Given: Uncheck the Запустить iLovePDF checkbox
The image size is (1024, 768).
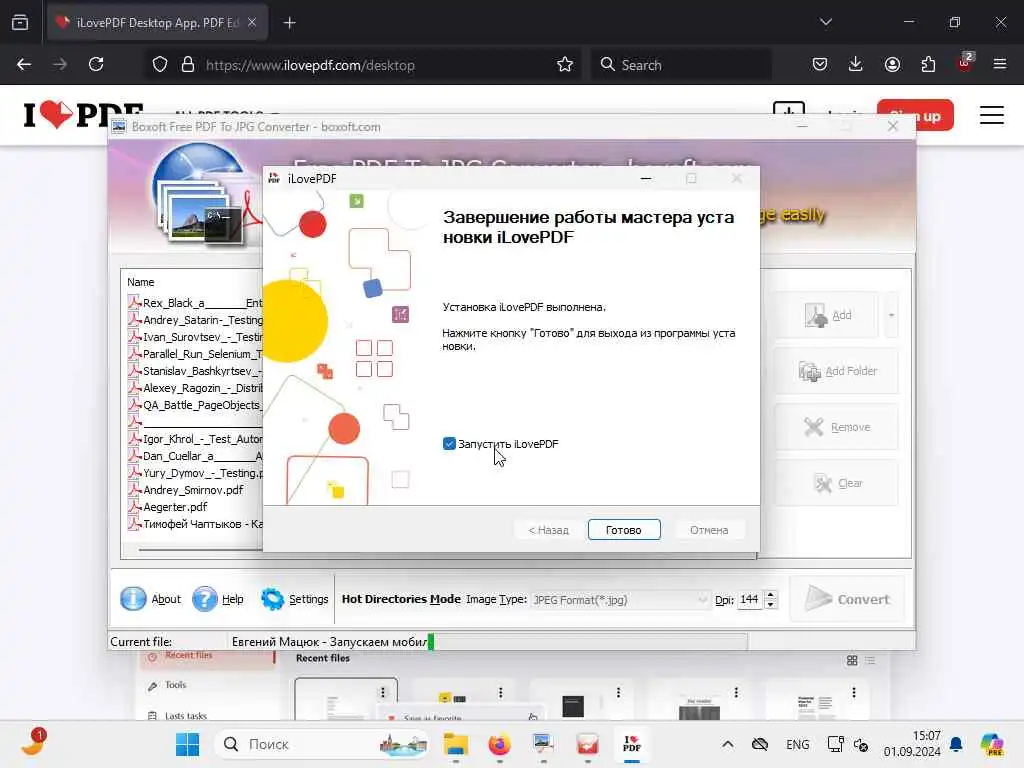Looking at the screenshot, I should pyautogui.click(x=449, y=444).
